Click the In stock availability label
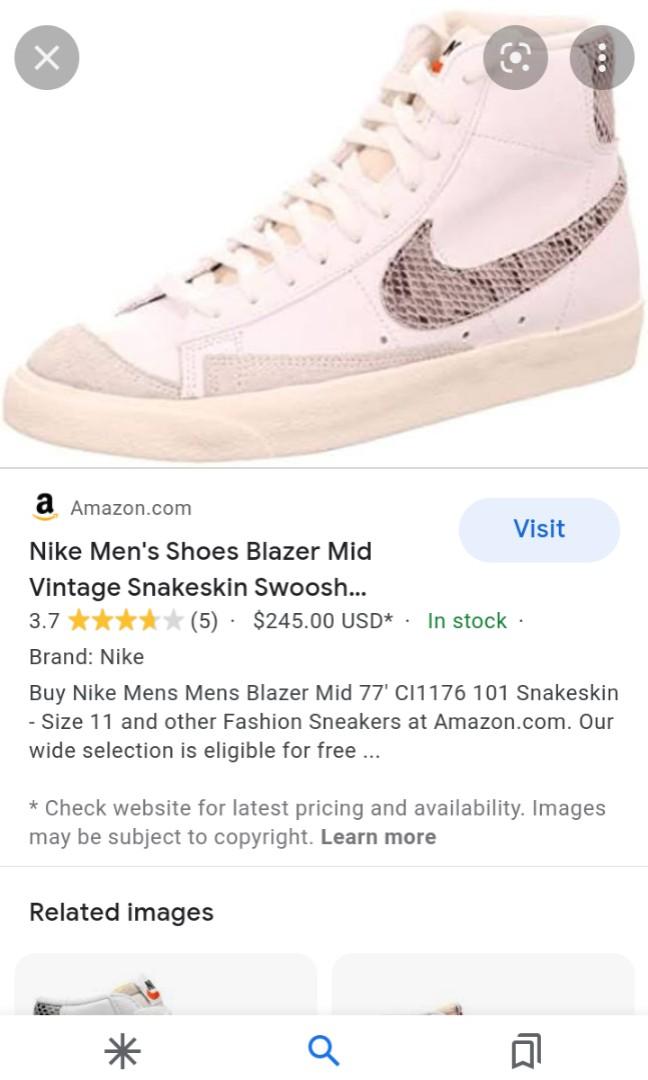The width and height of the screenshot is (648, 1080). (466, 620)
